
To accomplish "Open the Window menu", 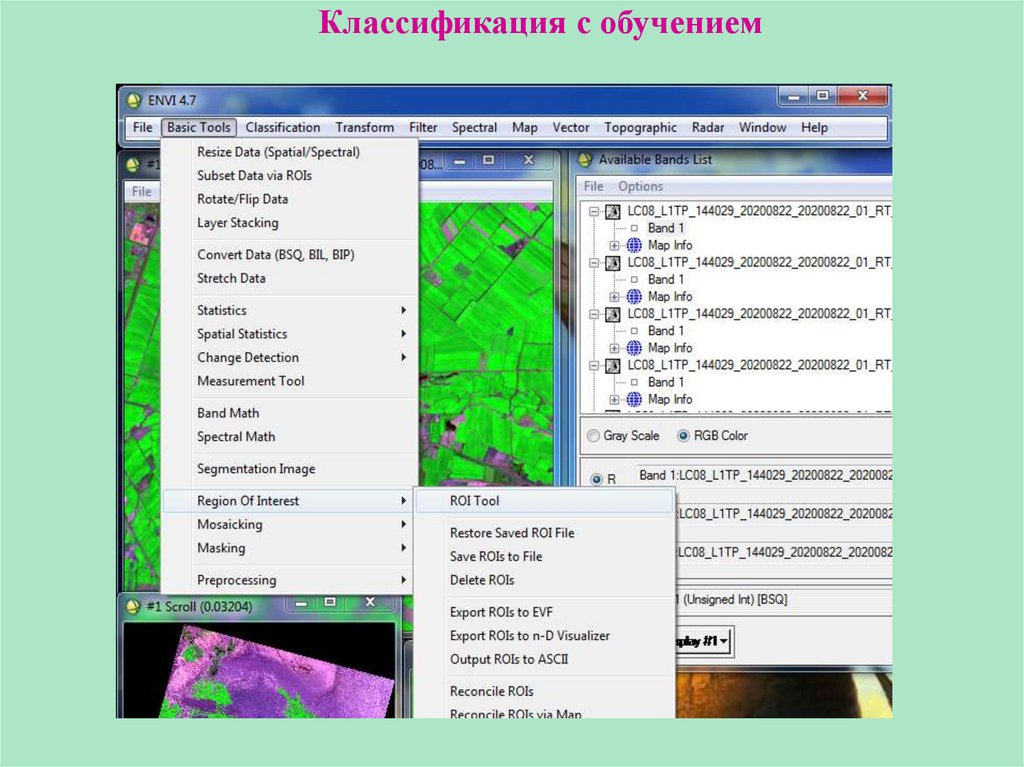I will pos(762,127).
